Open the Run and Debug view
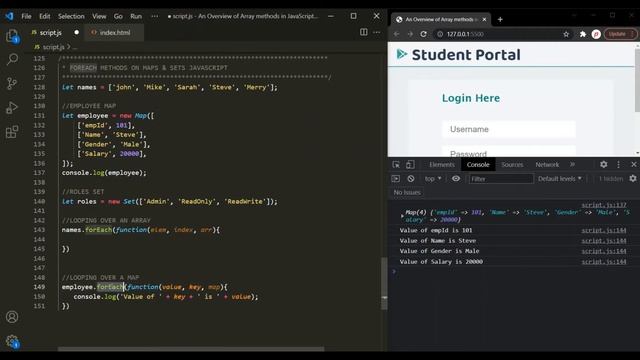Image resolution: width=640 pixels, height=360 pixels. point(12,107)
